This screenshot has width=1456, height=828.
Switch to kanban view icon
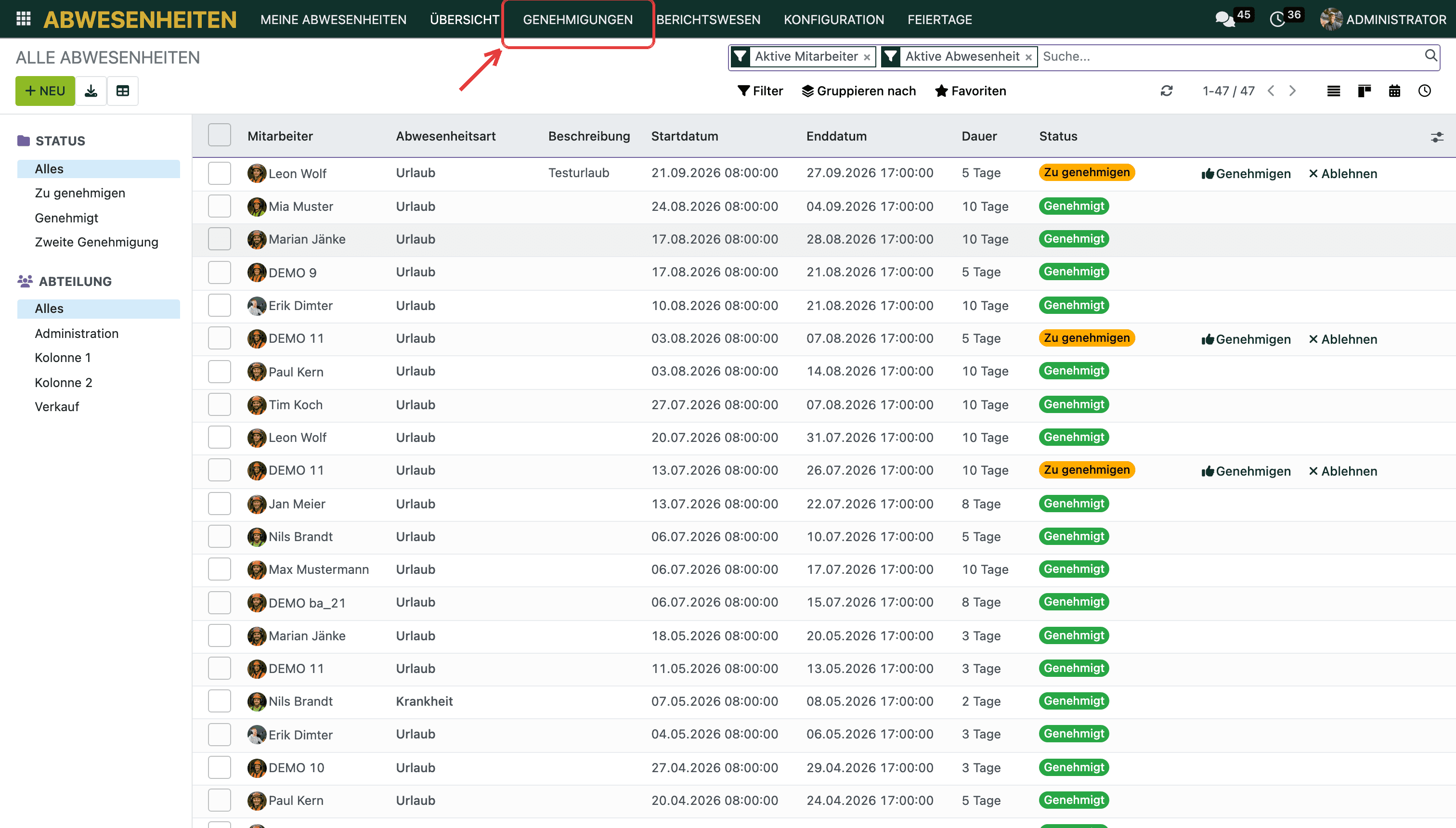coord(1365,91)
